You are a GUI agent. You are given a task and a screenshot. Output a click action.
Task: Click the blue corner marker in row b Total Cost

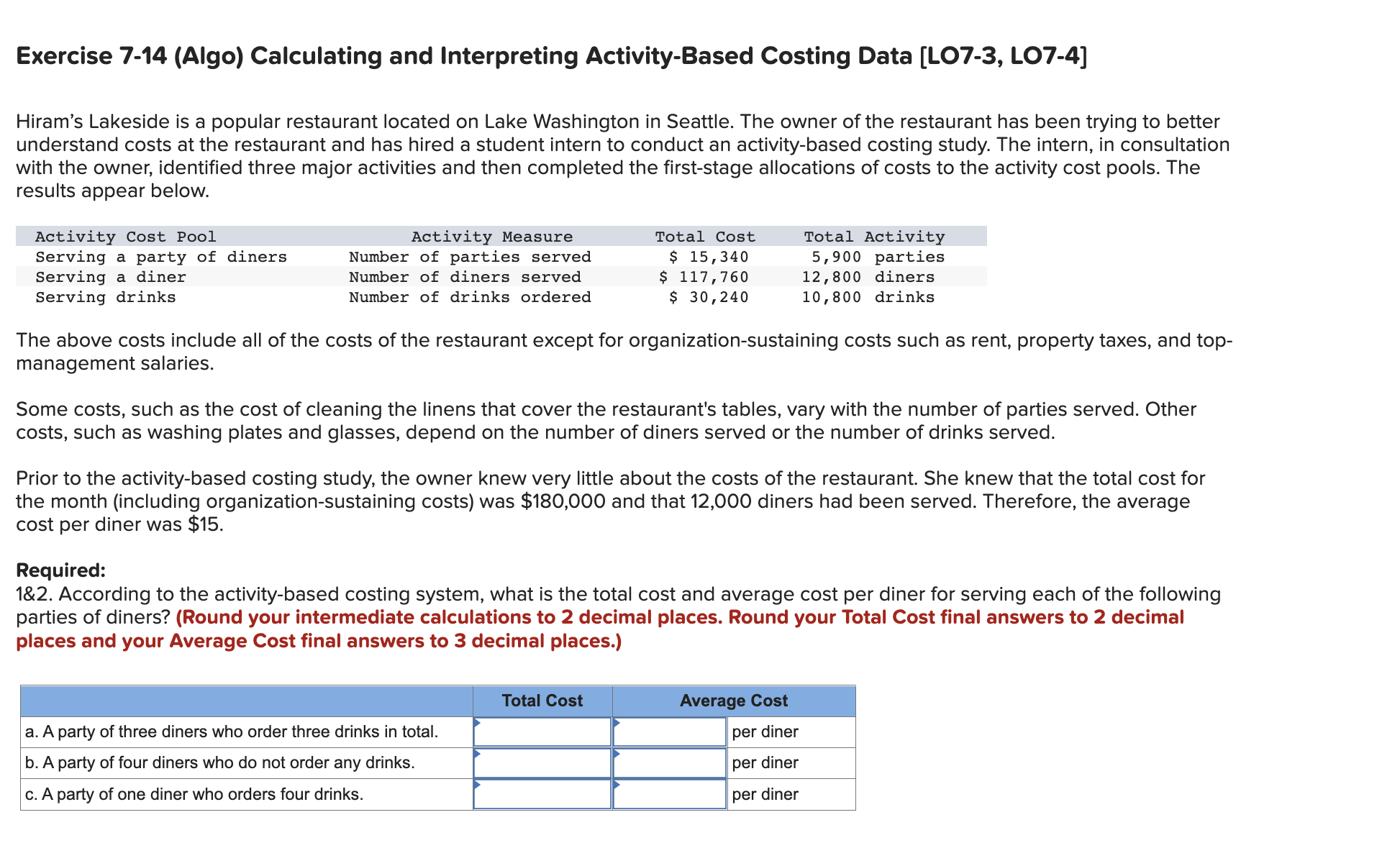(x=478, y=754)
